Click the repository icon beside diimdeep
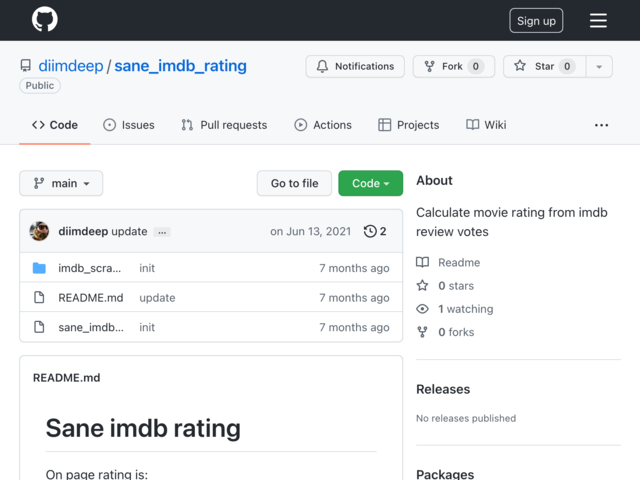Image resolution: width=640 pixels, height=480 pixels. click(25, 66)
